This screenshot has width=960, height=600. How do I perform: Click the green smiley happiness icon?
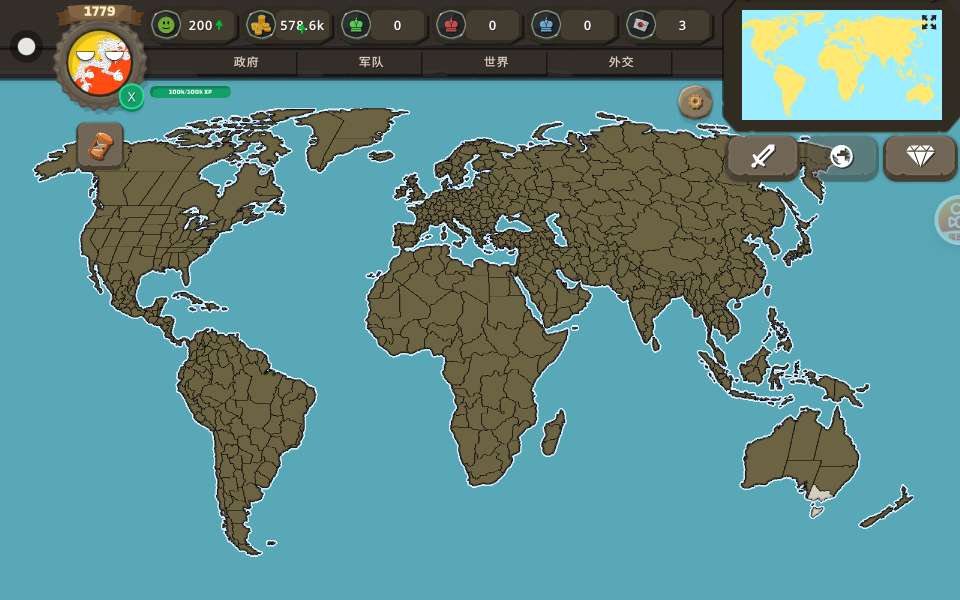166,25
